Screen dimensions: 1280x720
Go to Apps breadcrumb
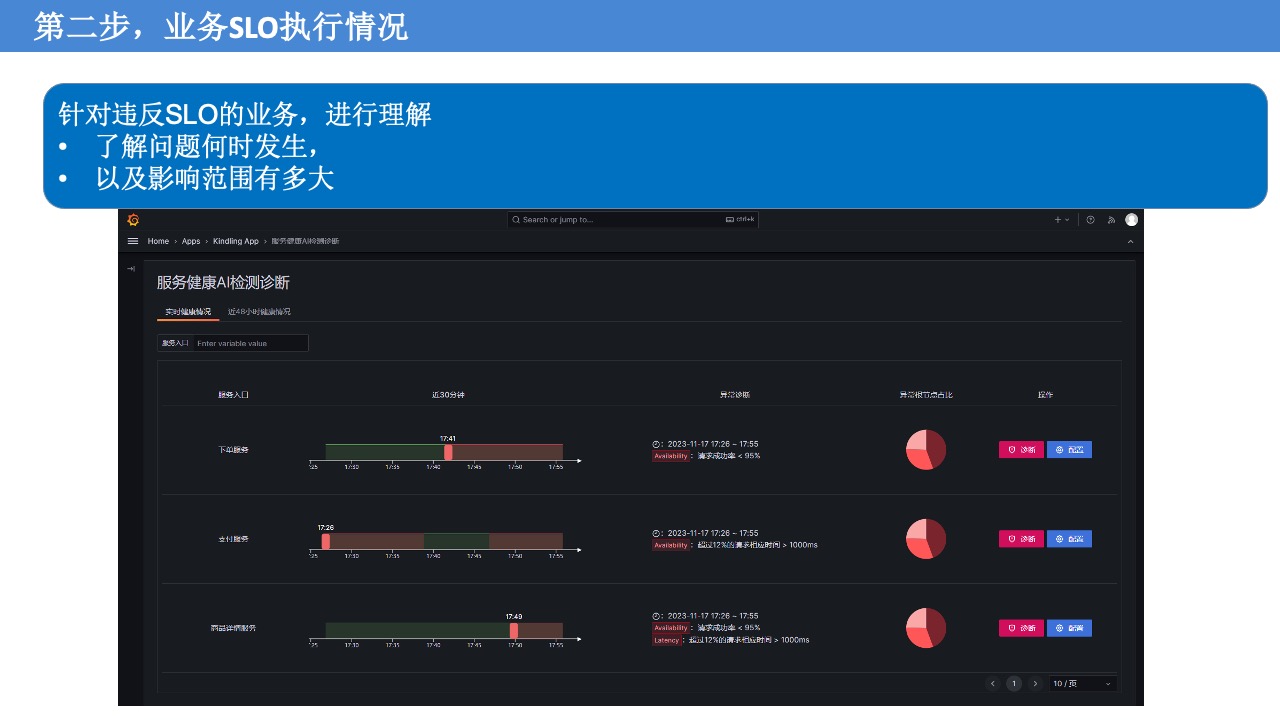point(191,241)
